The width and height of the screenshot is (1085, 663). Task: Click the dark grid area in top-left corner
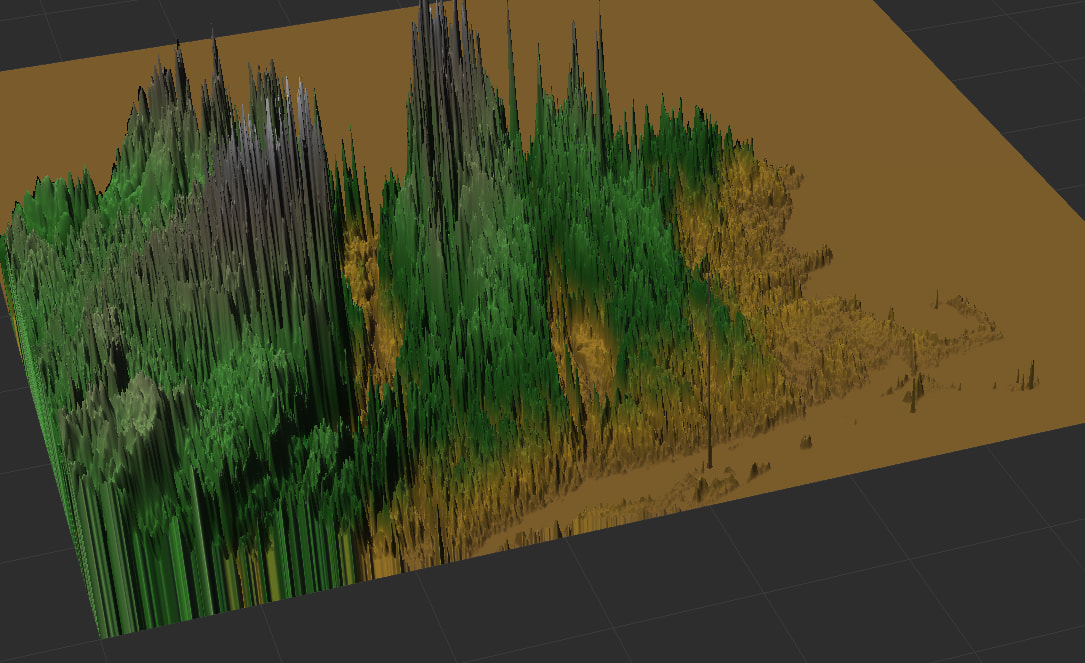click(x=50, y=30)
